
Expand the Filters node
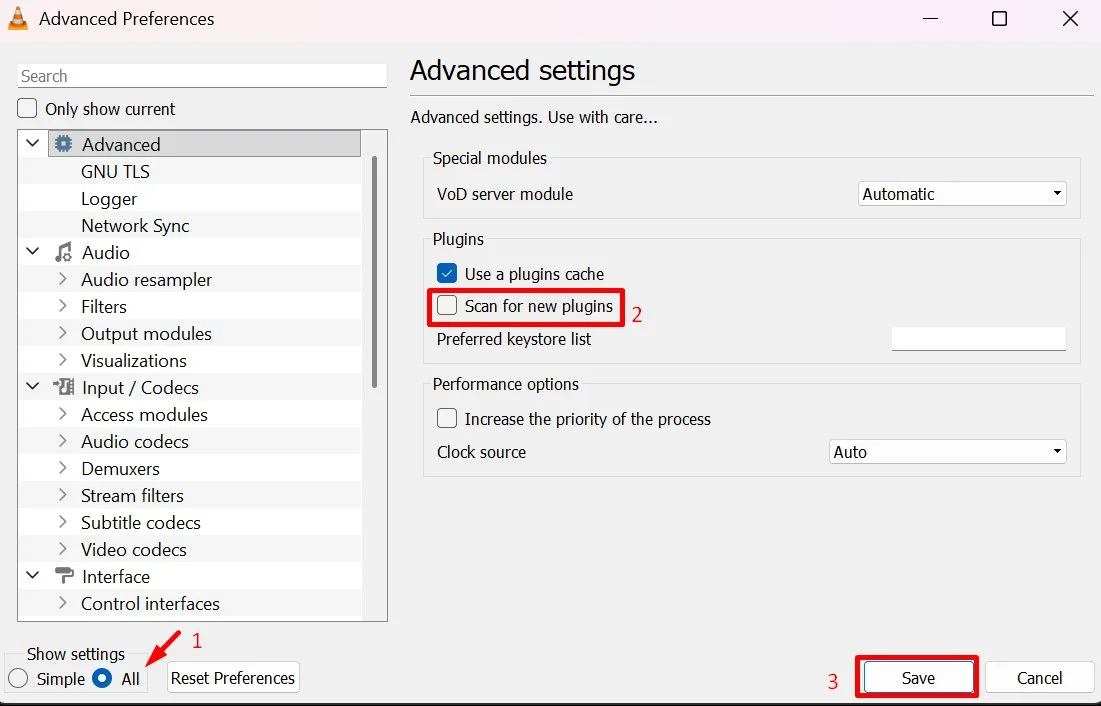point(62,306)
